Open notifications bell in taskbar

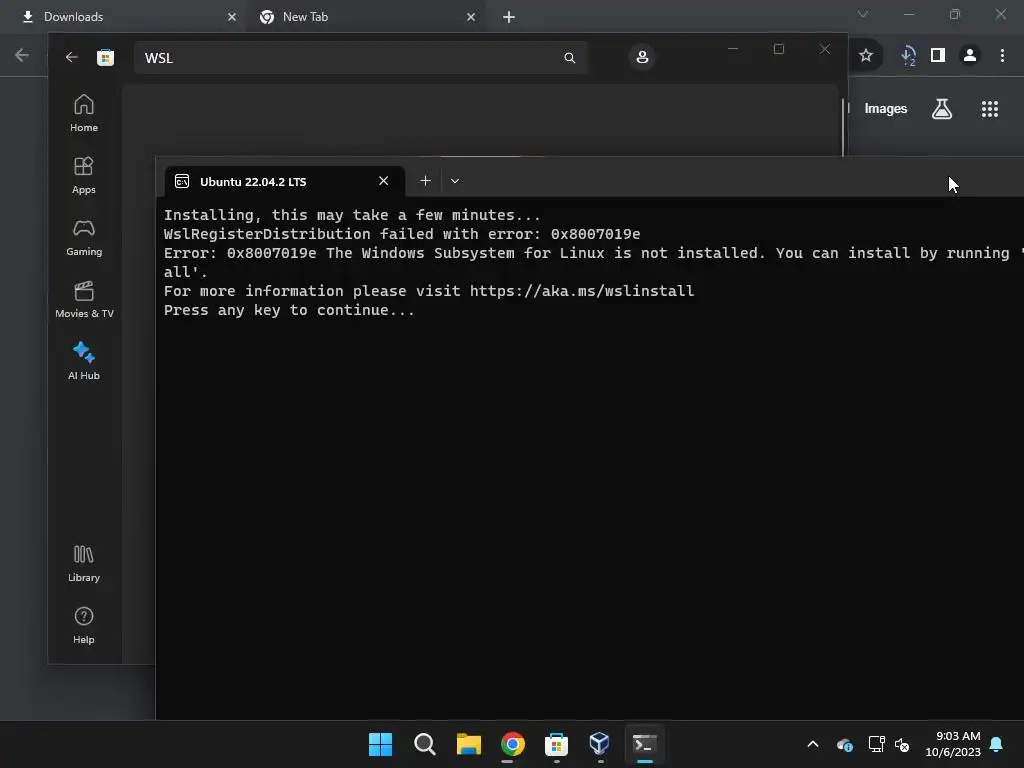tap(997, 744)
